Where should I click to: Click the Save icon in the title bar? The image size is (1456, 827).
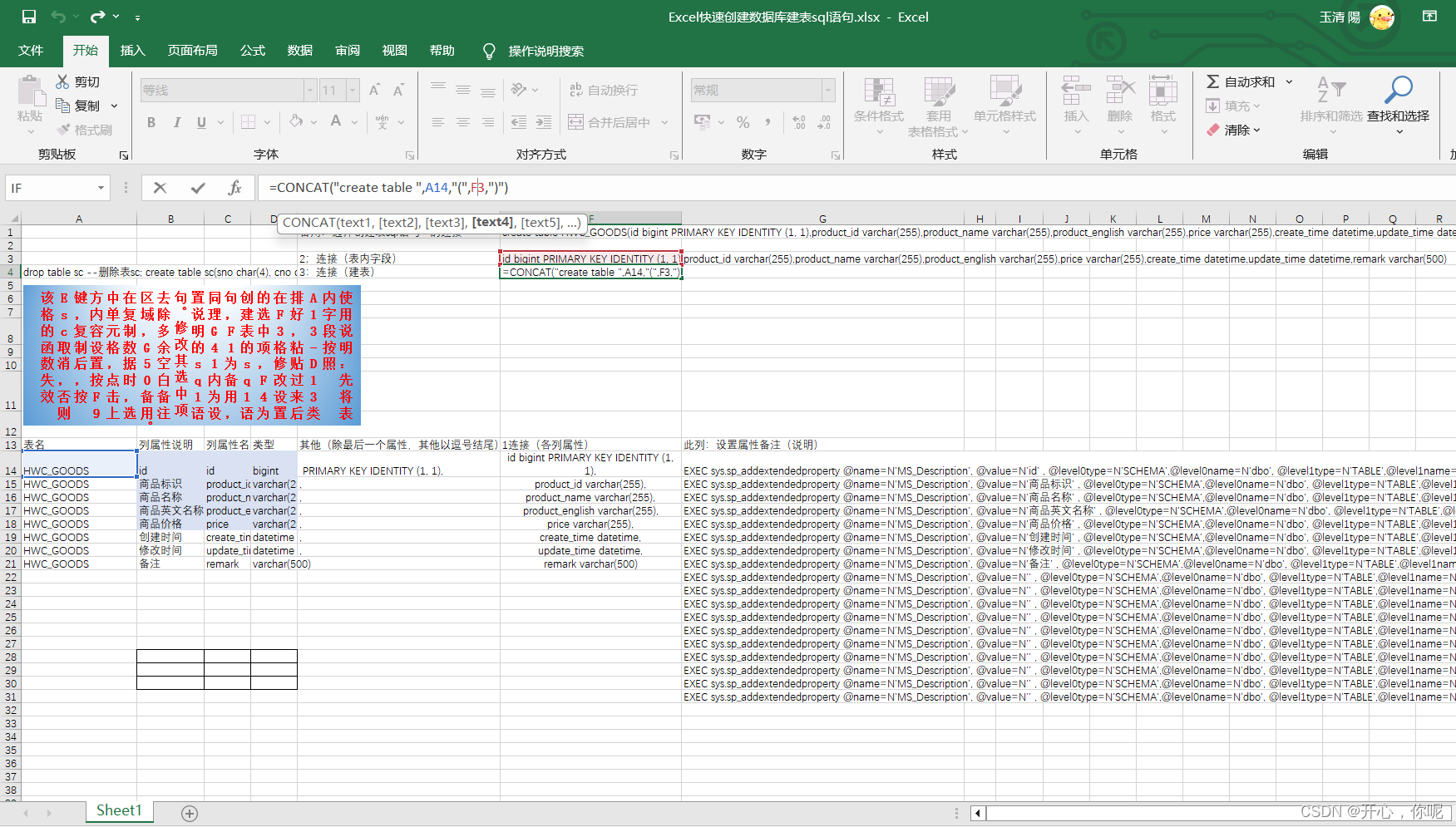coord(29,17)
